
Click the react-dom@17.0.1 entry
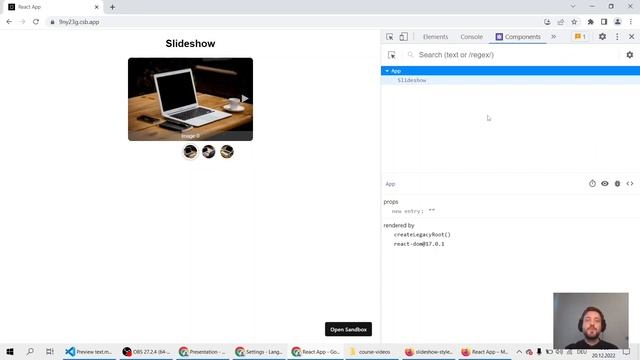coord(419,244)
